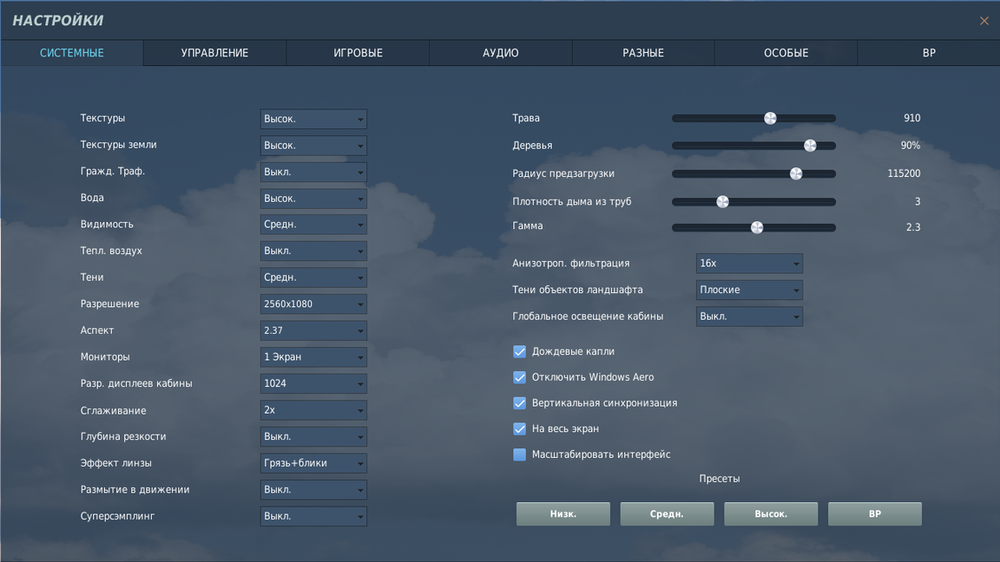
Task: Click the Гамма value 2.3
Action: pyautogui.click(x=913, y=227)
